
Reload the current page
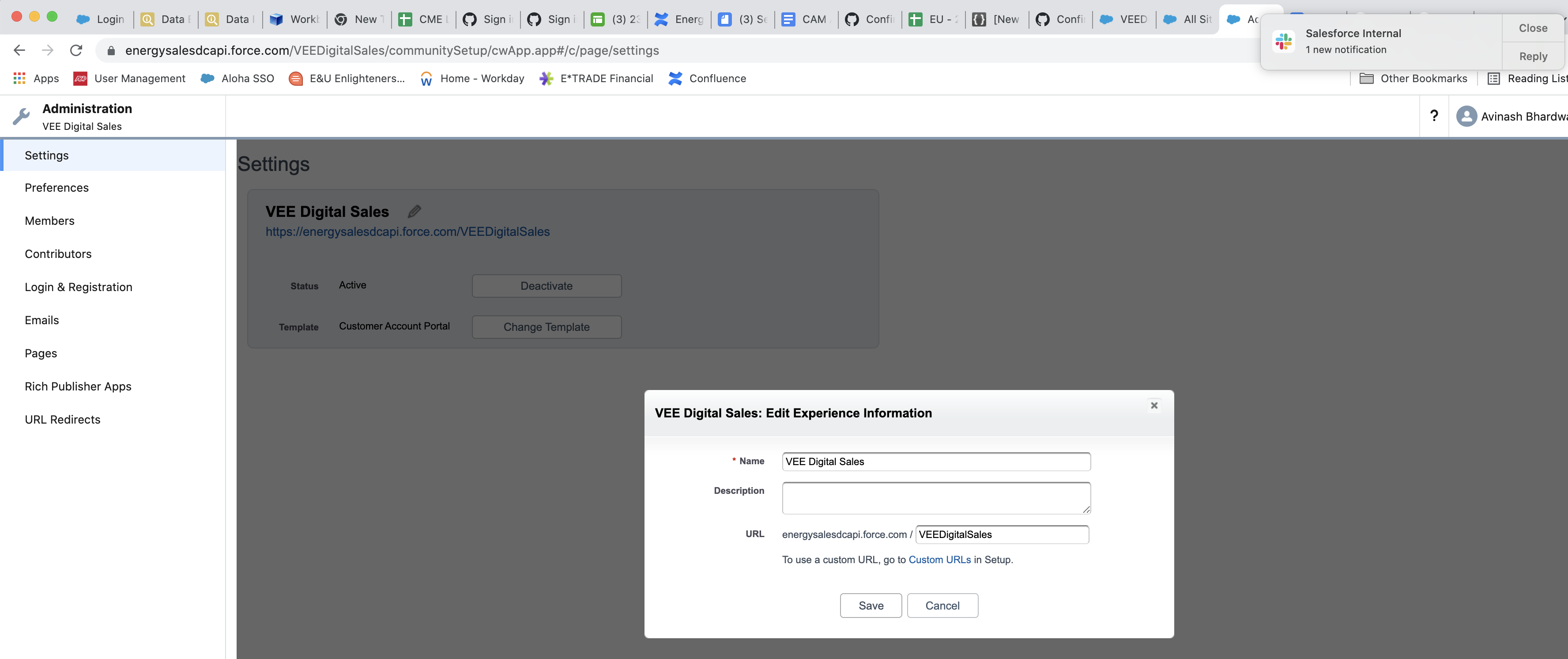pyautogui.click(x=76, y=50)
